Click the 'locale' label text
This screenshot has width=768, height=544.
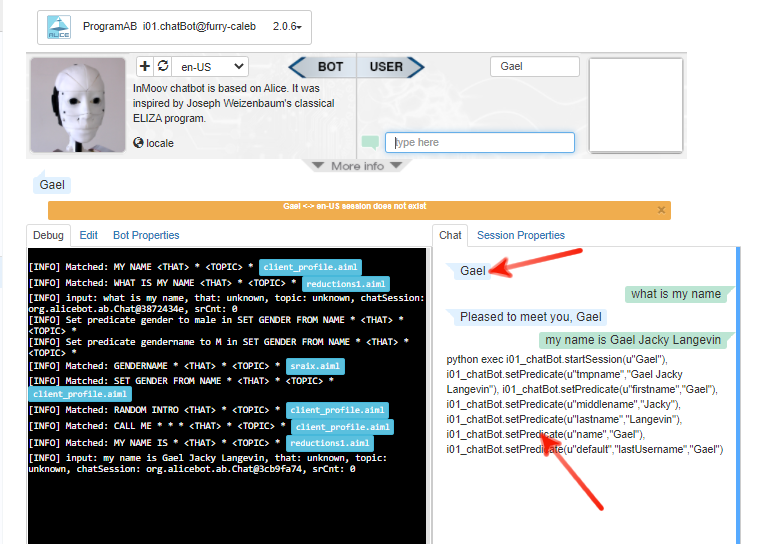click(x=160, y=143)
